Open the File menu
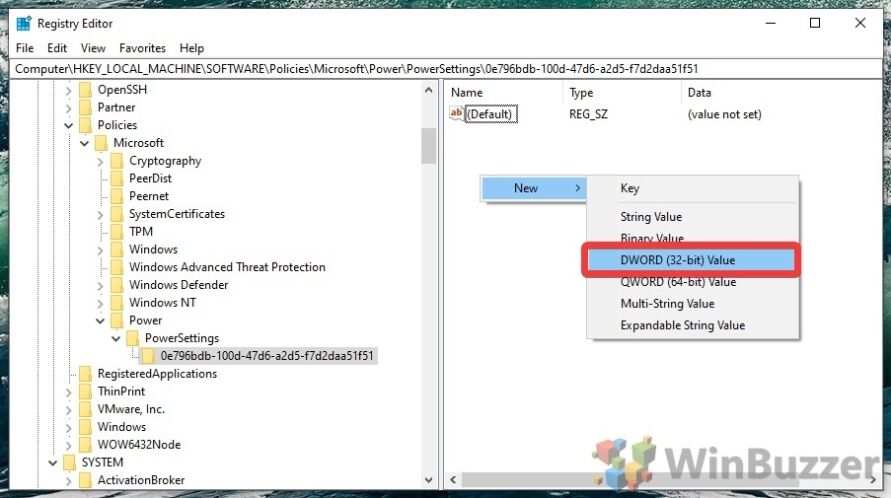 24,48
